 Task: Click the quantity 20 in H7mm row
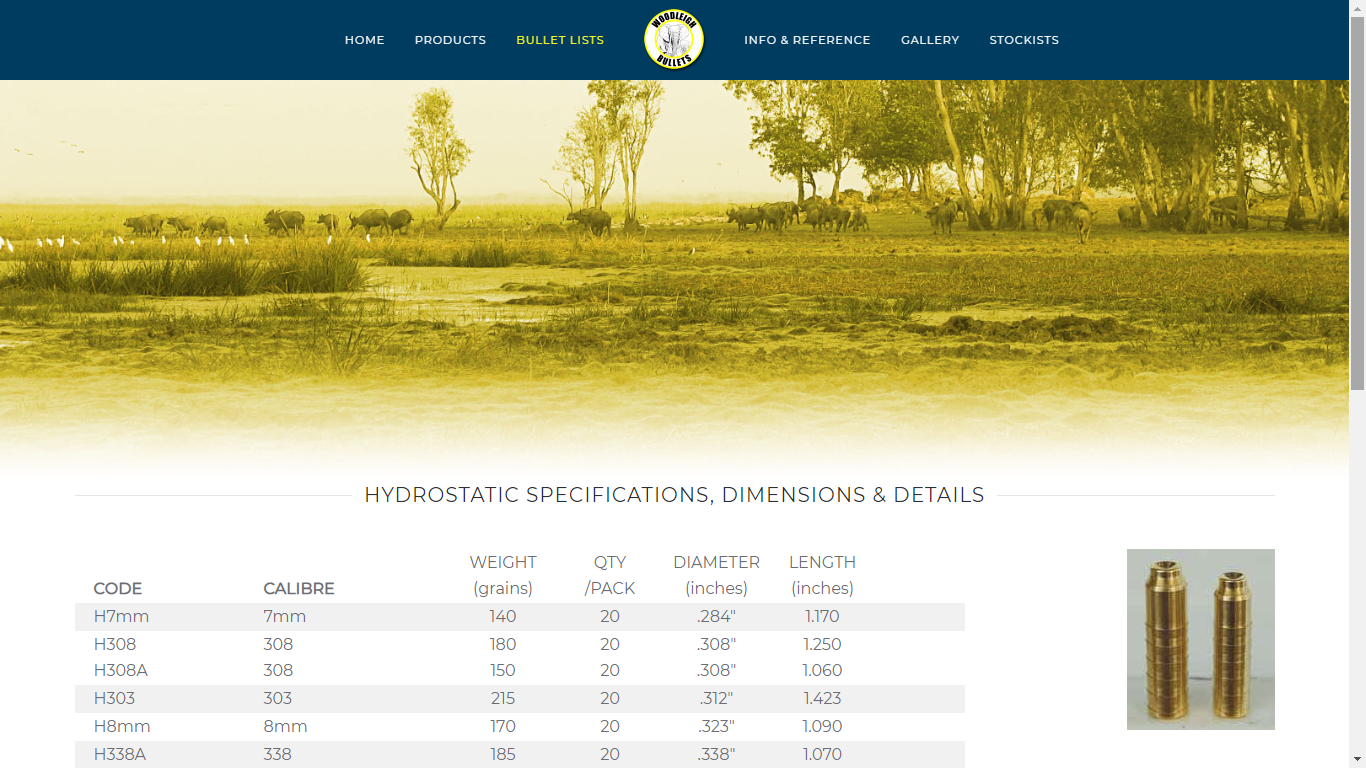tap(610, 617)
